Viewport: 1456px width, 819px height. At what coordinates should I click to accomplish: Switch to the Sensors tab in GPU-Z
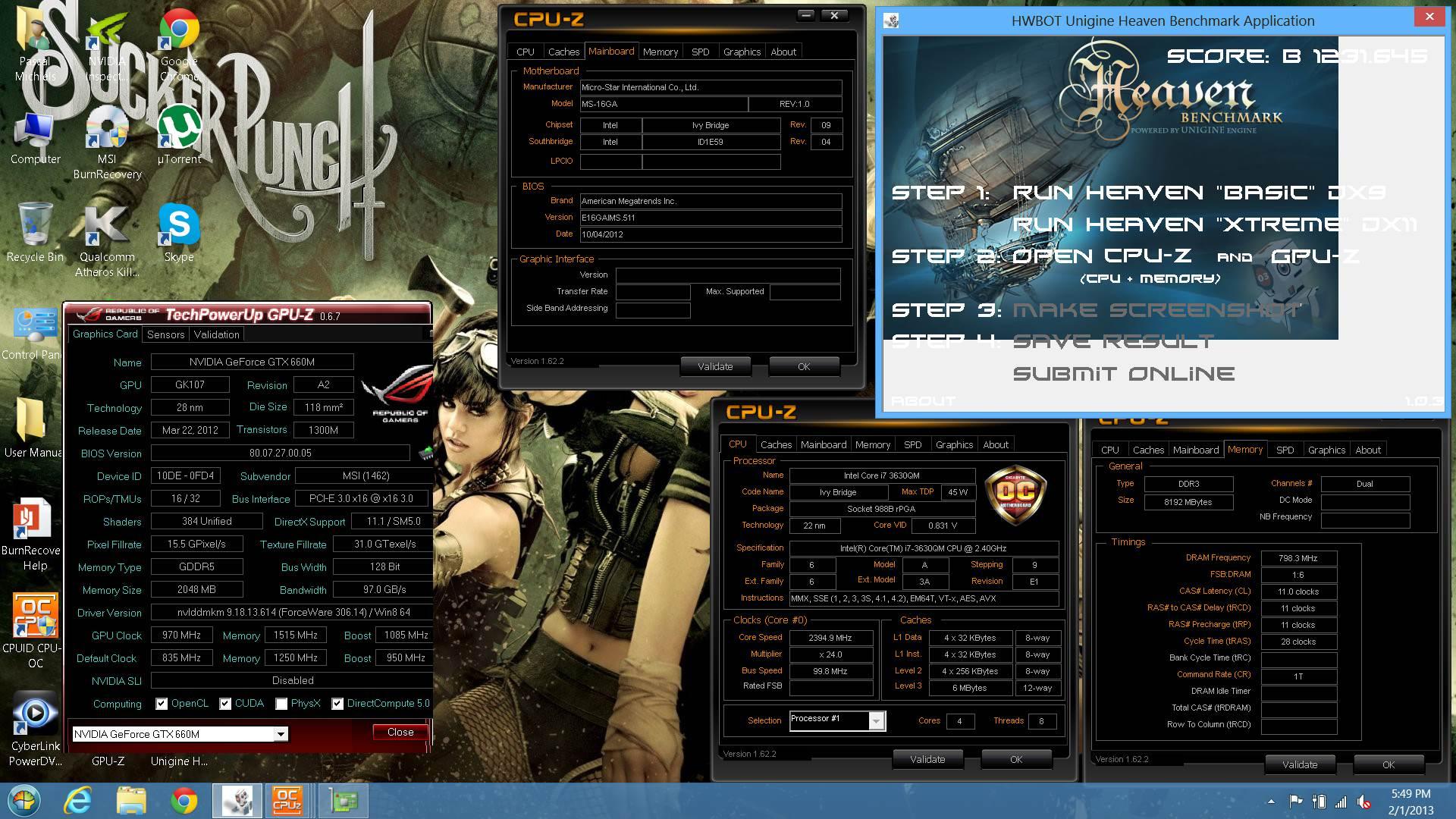pyautogui.click(x=165, y=334)
